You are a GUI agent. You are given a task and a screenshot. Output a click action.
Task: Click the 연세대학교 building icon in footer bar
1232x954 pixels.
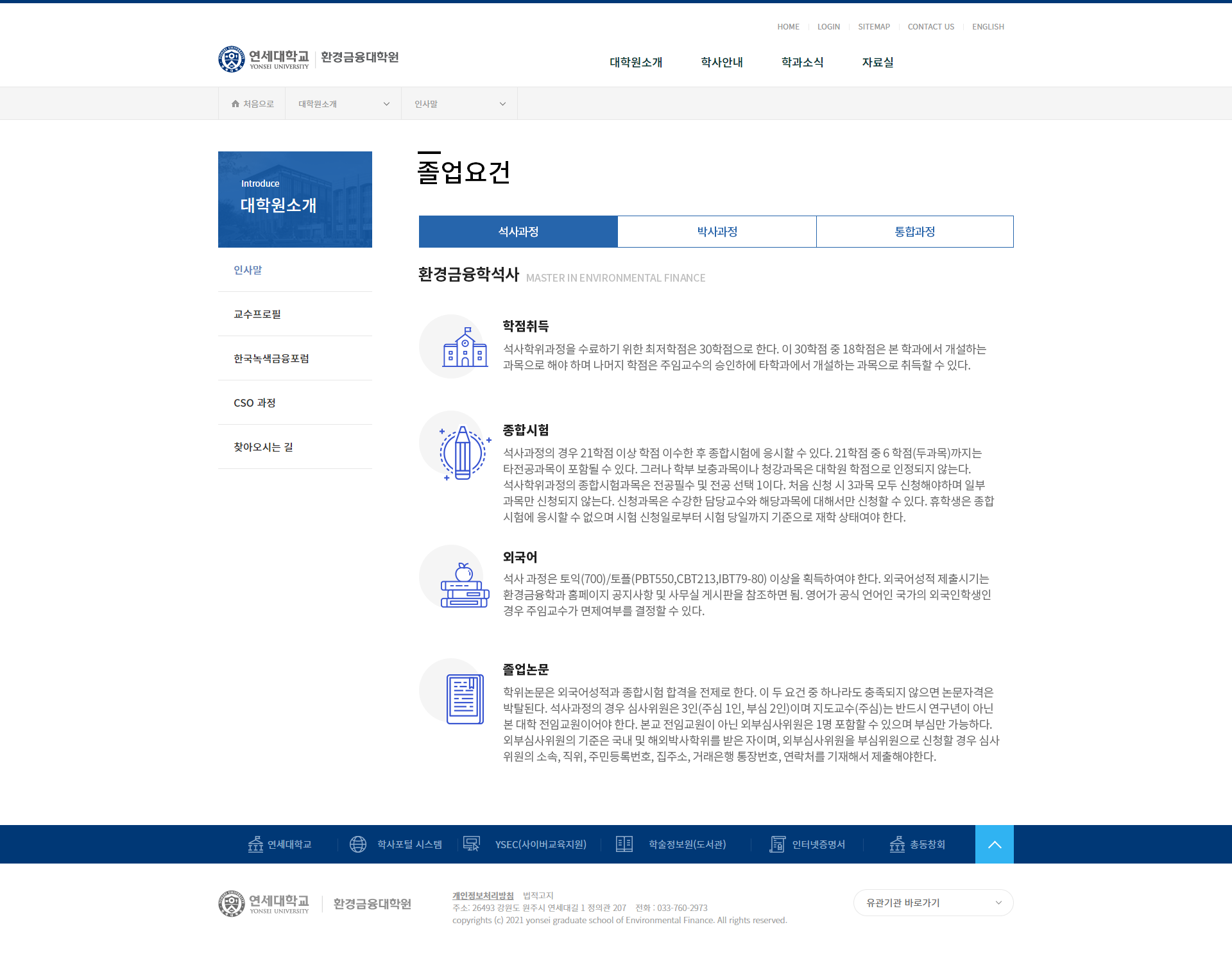[255, 844]
